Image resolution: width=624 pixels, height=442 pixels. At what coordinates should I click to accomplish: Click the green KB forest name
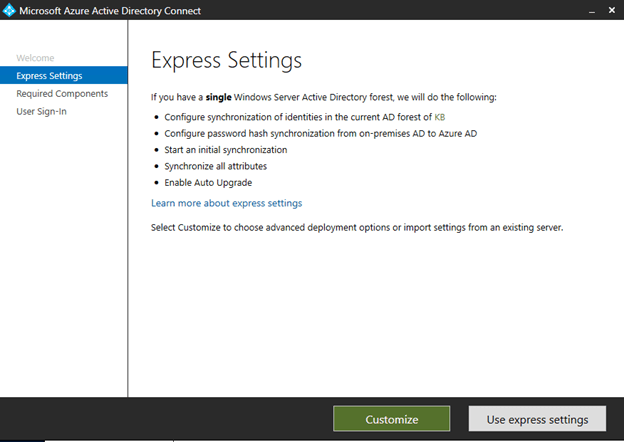coord(439,117)
